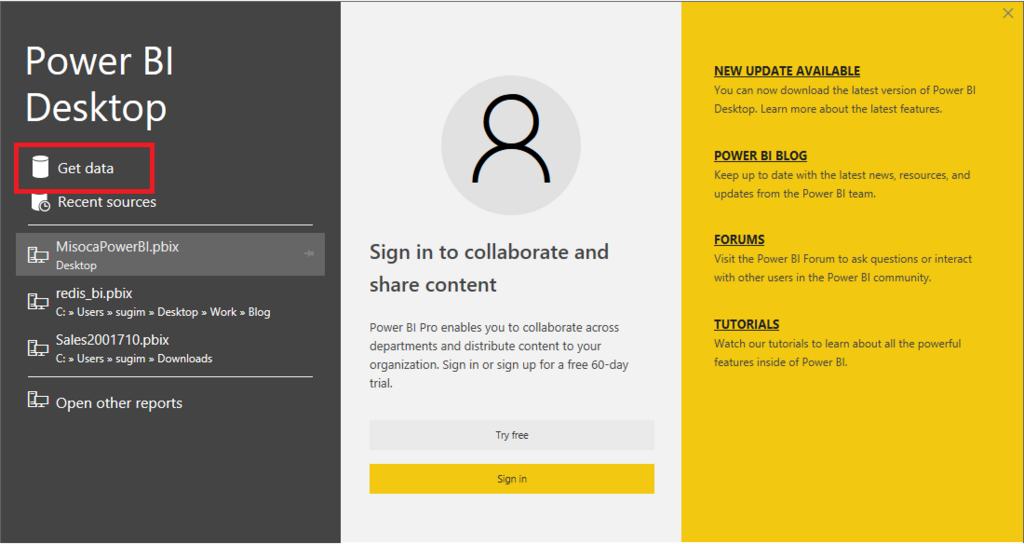Click the Sales2001710.pbix Downloads path
Viewport: 1024px width, 544px height.
coord(134,359)
